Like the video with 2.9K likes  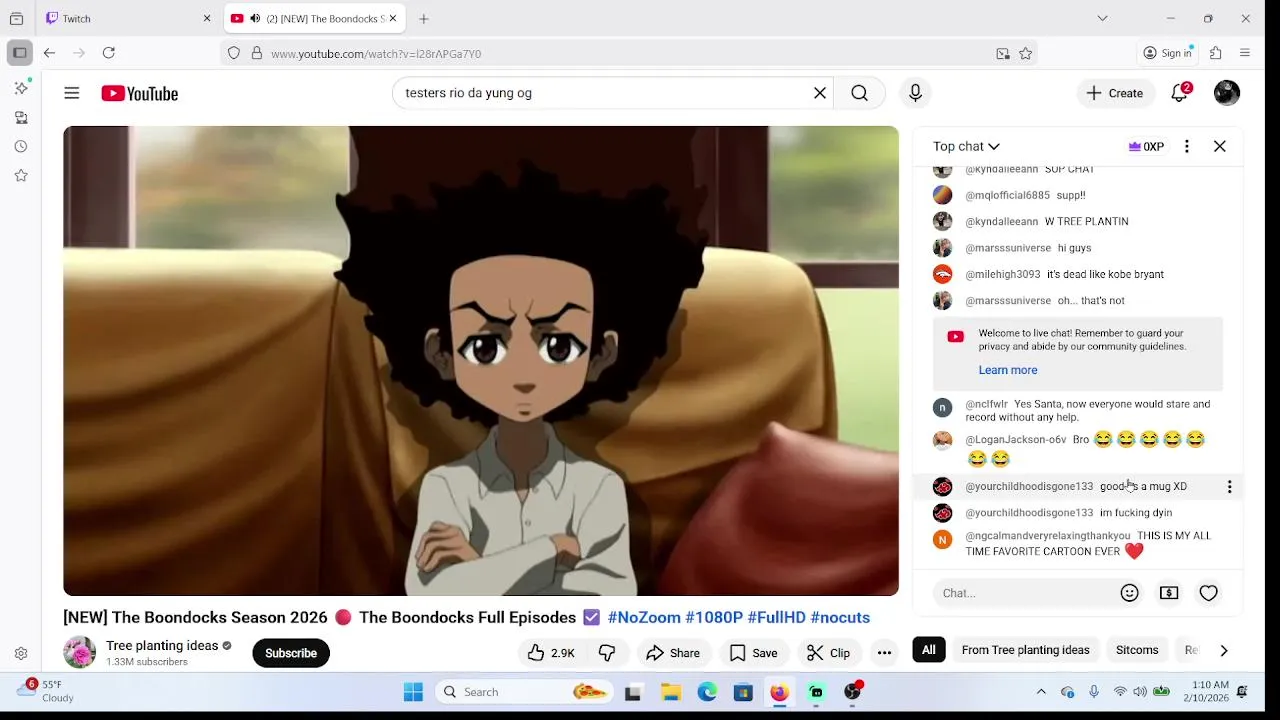(551, 653)
